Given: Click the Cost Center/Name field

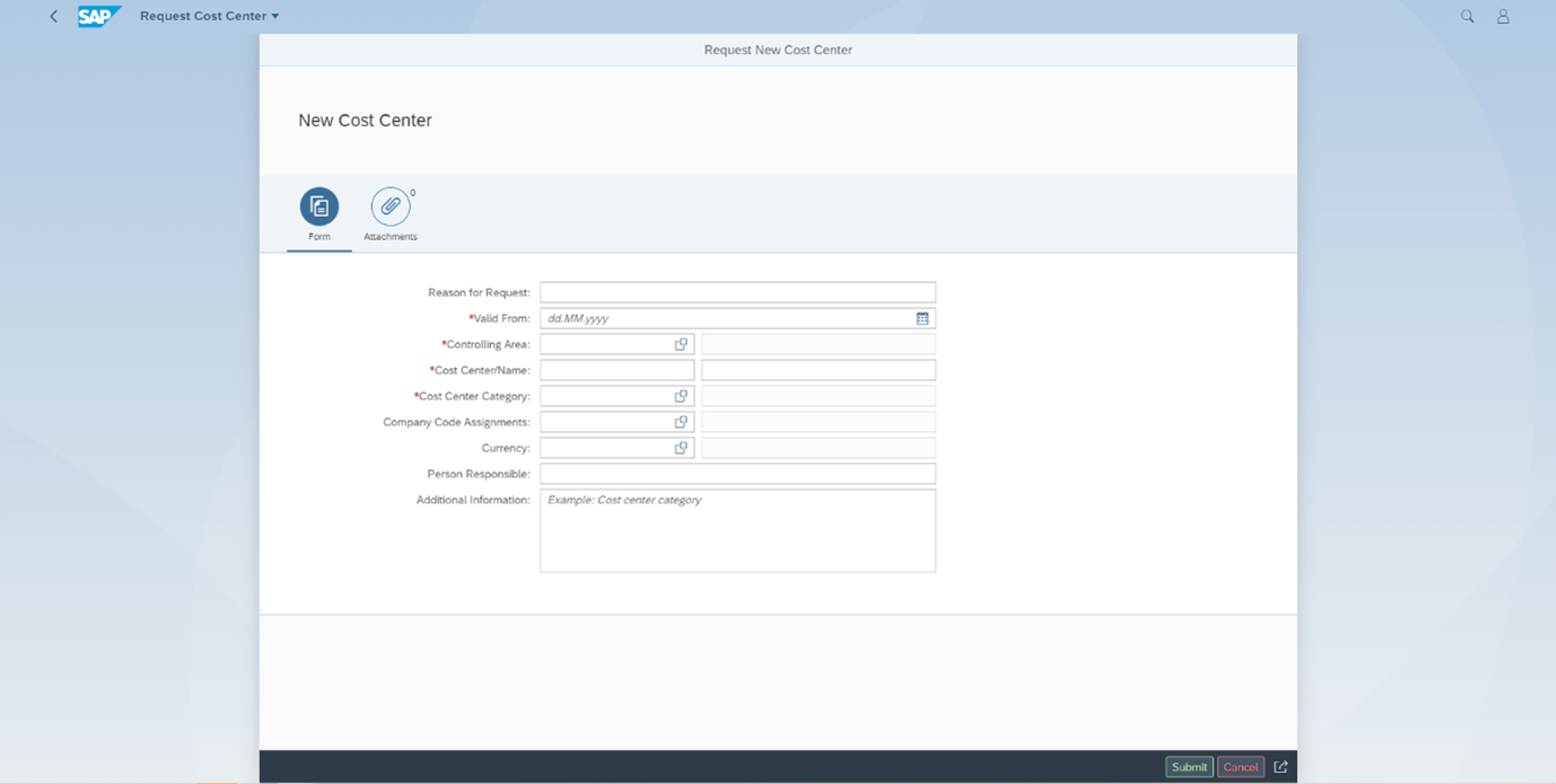Looking at the screenshot, I should click(616, 369).
